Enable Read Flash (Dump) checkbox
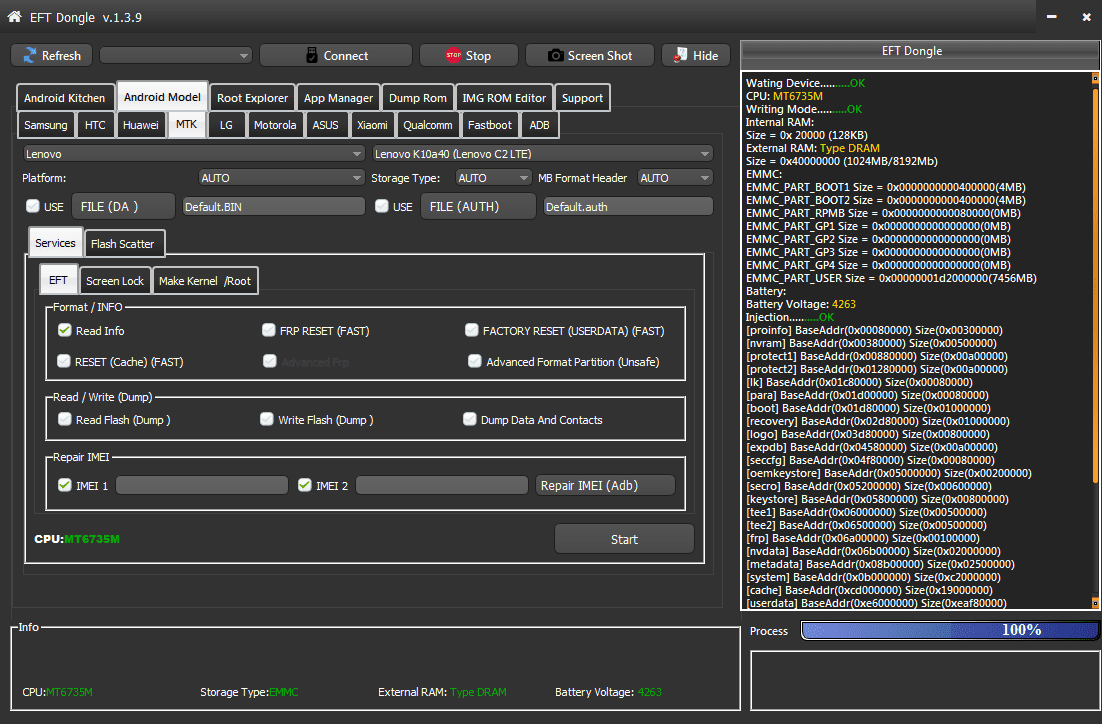 [65, 420]
